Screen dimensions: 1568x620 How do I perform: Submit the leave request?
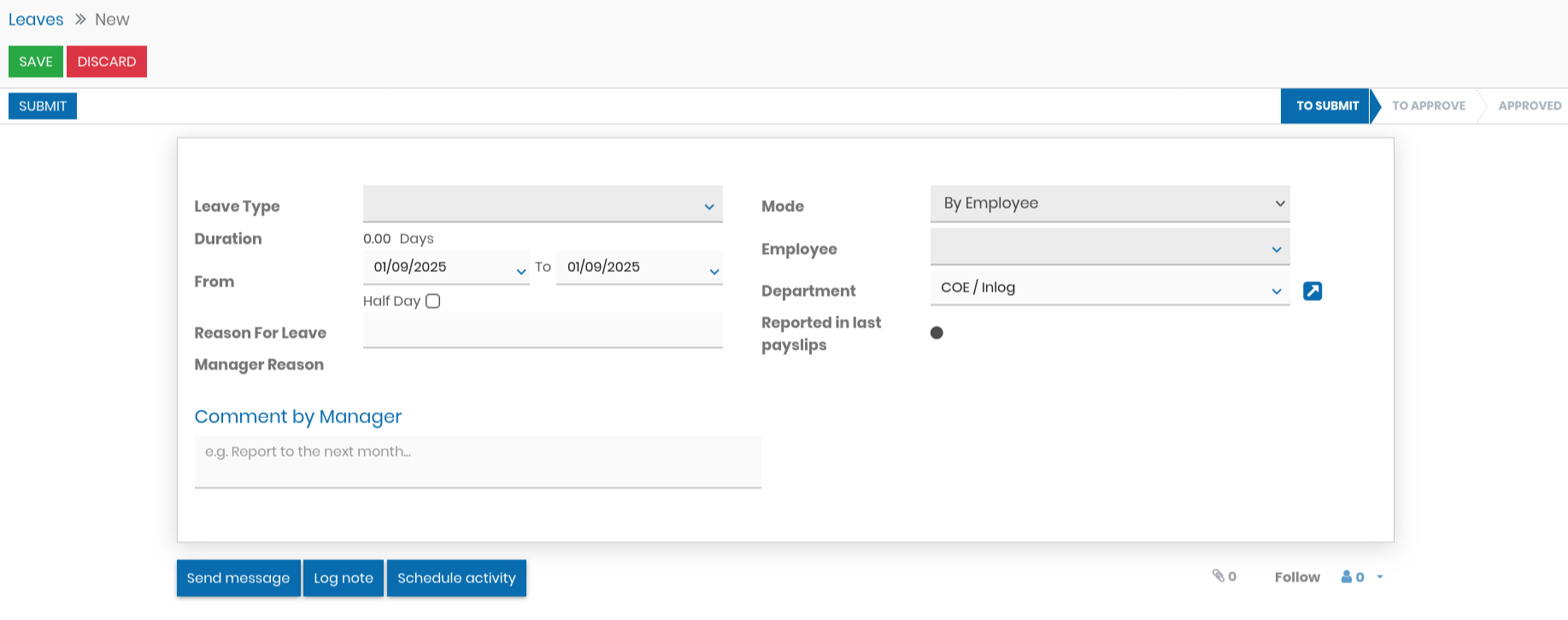[x=43, y=106]
